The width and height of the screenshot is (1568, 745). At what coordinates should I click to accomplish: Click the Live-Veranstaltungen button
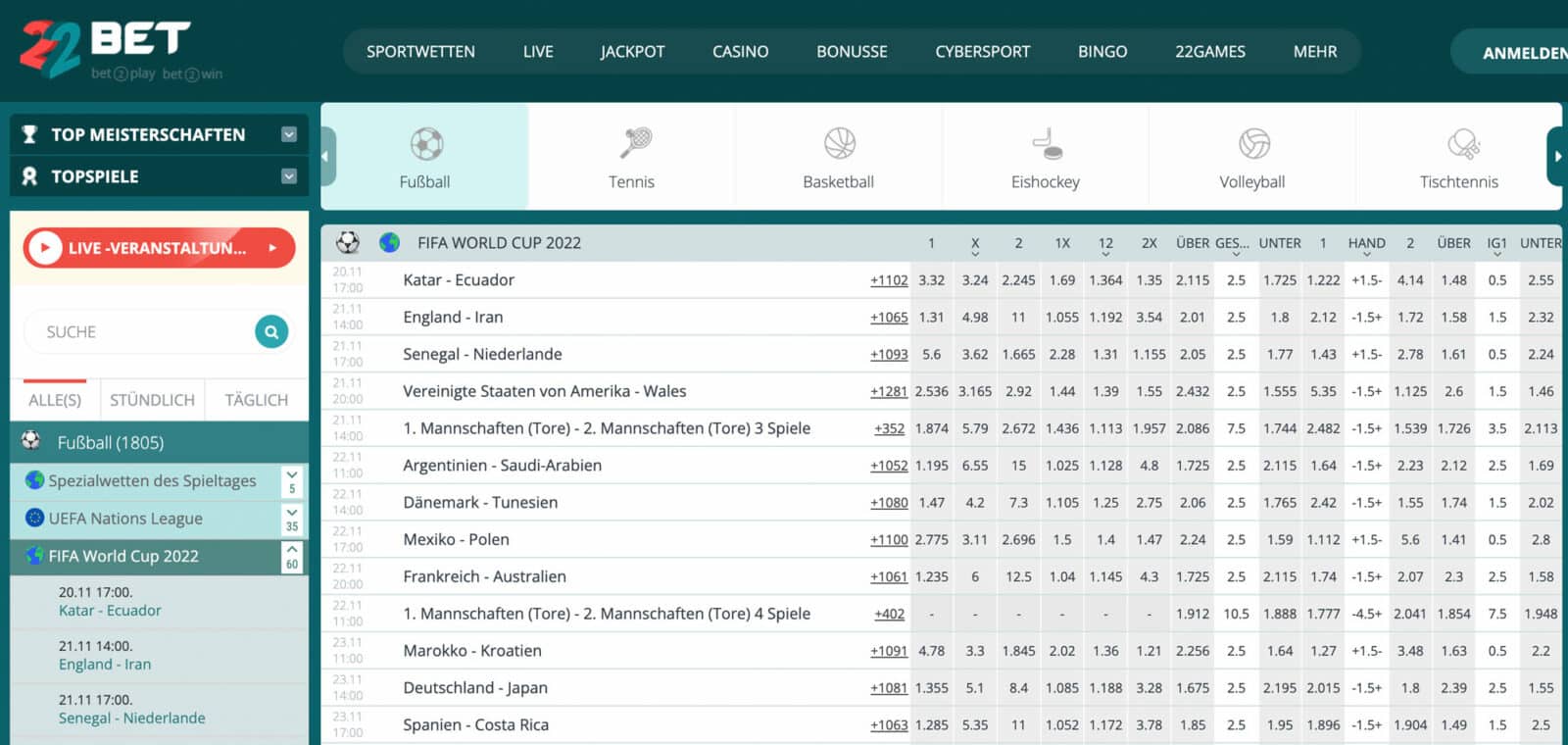[159, 248]
